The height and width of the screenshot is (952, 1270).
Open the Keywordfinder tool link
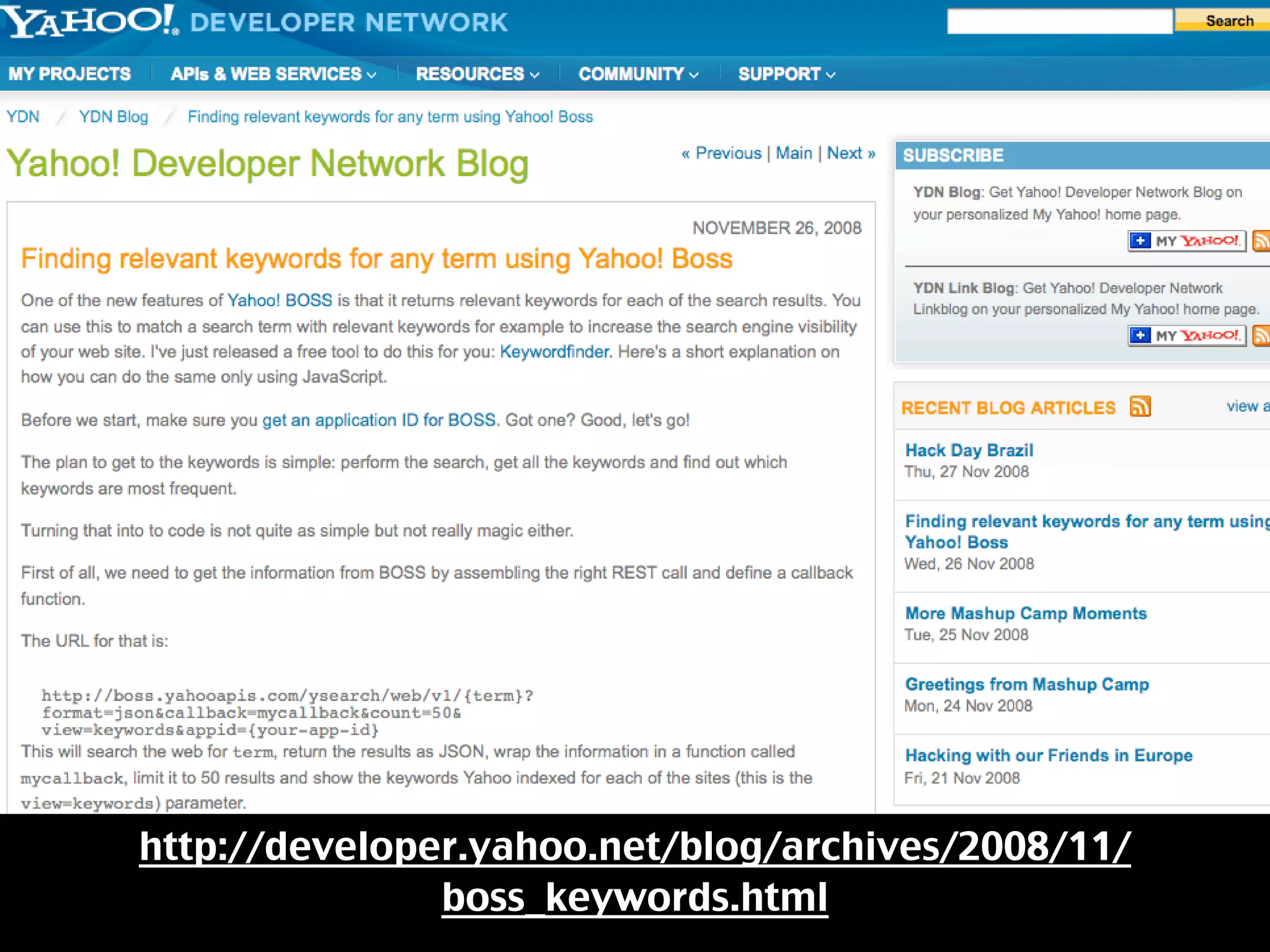pos(554,351)
